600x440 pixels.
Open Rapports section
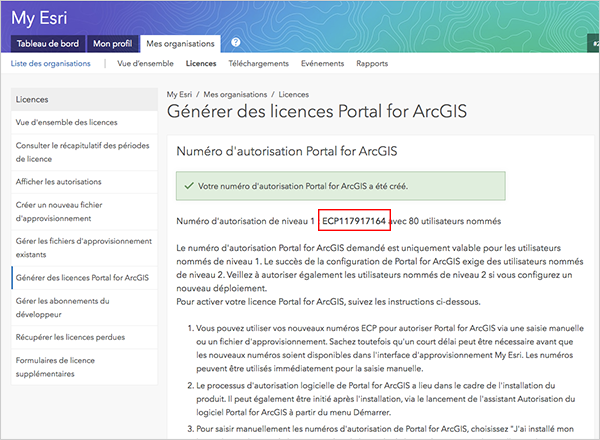tap(372, 64)
